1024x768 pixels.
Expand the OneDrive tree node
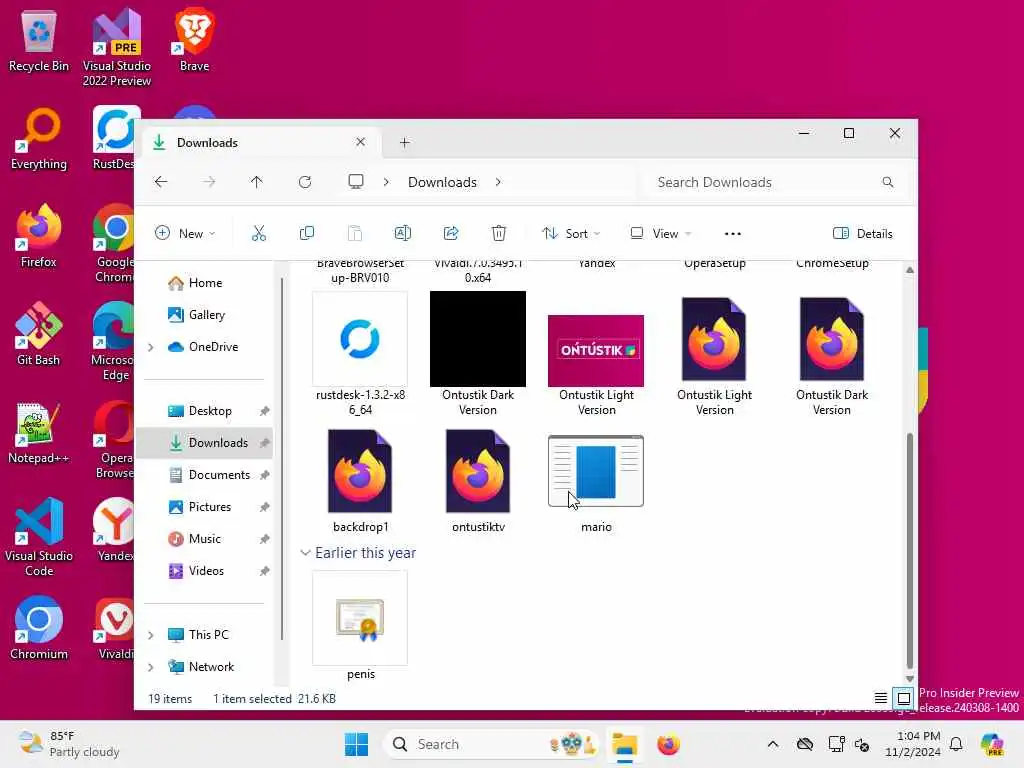151,347
